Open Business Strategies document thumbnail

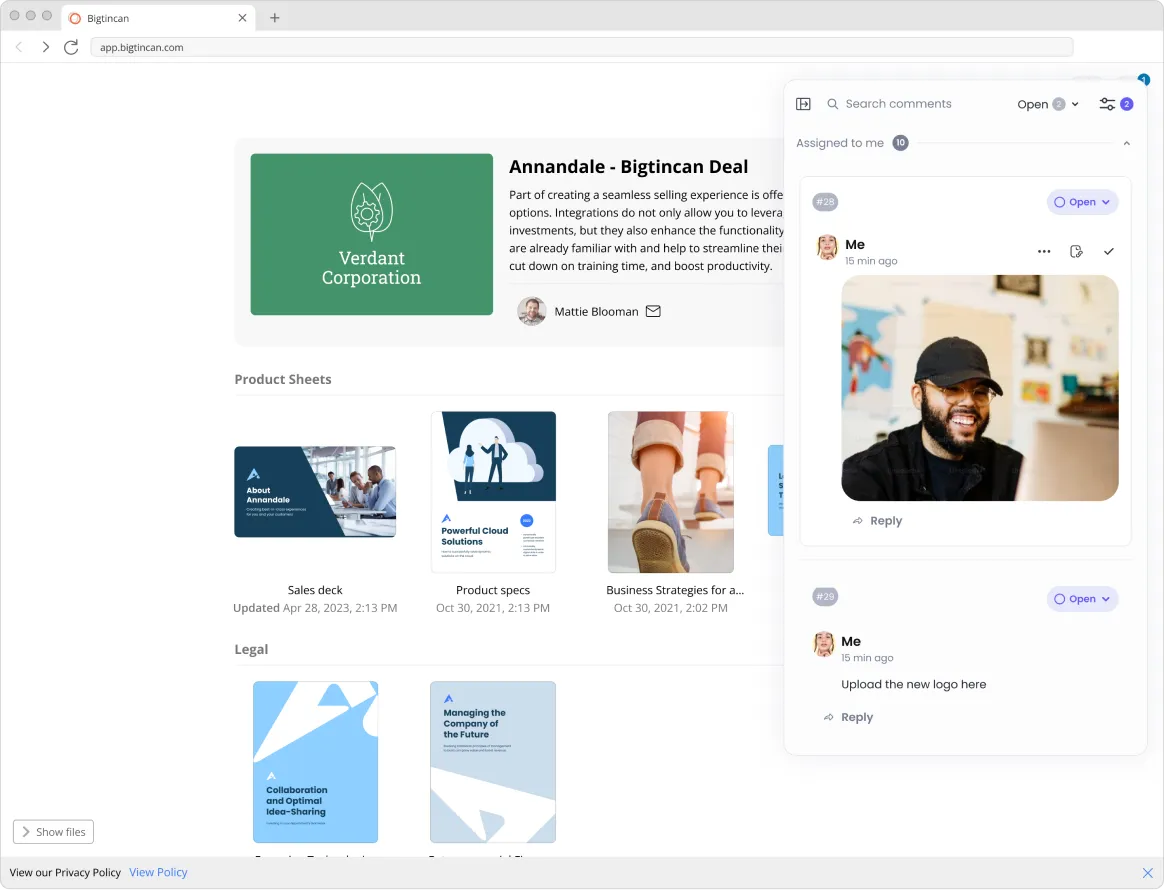[x=670, y=492]
